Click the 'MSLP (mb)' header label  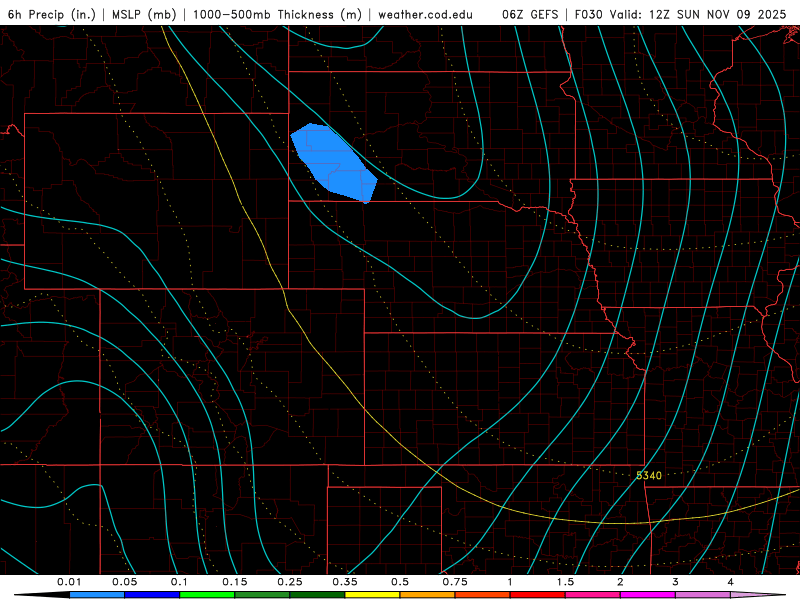pos(144,14)
